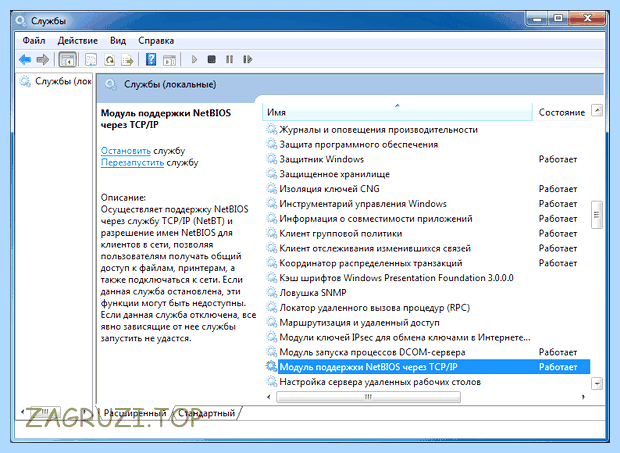Select Защитник Windows service row
Screen dimensions: 620x453
(x=427, y=159)
